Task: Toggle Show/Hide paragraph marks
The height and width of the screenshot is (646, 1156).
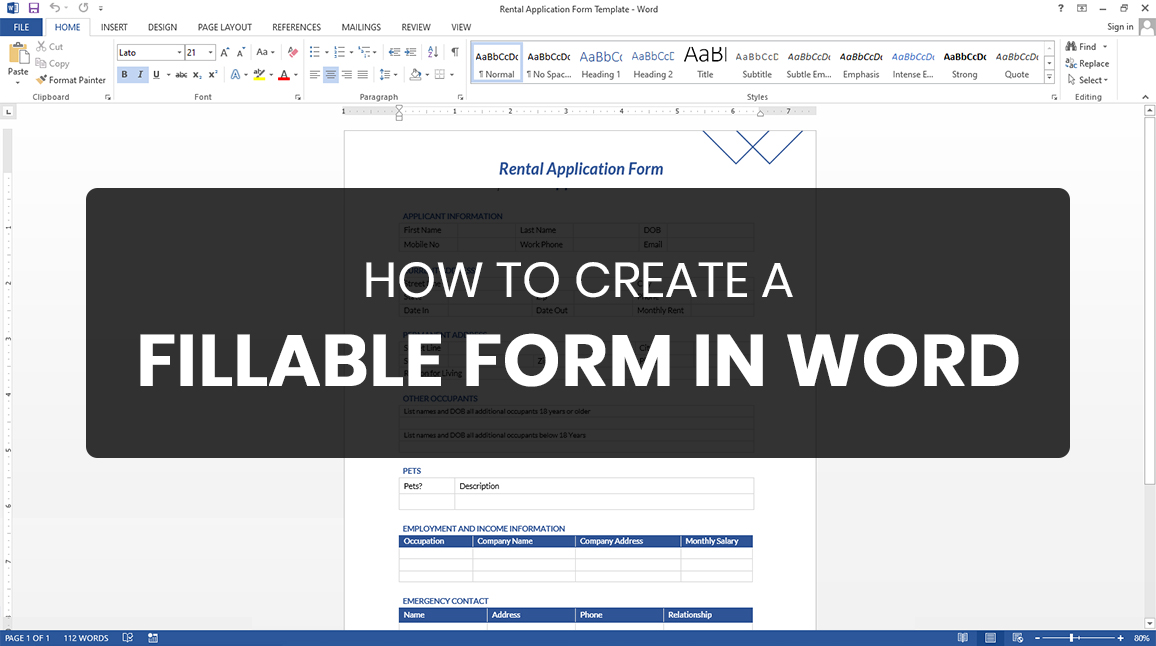Action: pyautogui.click(x=455, y=53)
